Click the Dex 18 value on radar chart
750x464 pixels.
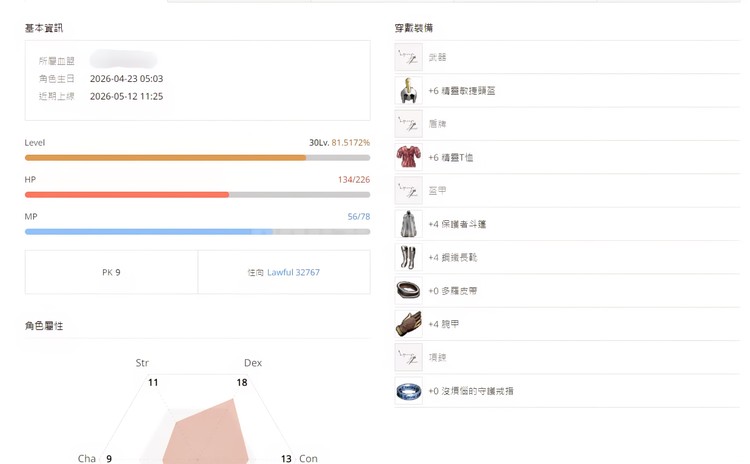click(242, 382)
